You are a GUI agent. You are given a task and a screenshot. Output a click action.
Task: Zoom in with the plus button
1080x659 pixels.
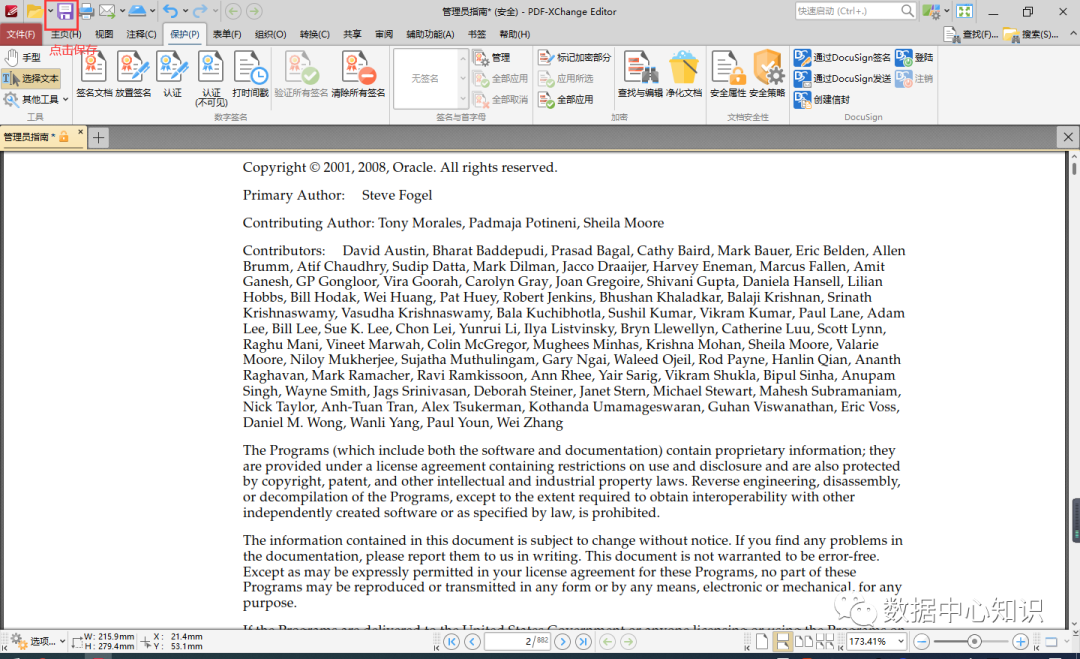pyautogui.click(x=1021, y=642)
